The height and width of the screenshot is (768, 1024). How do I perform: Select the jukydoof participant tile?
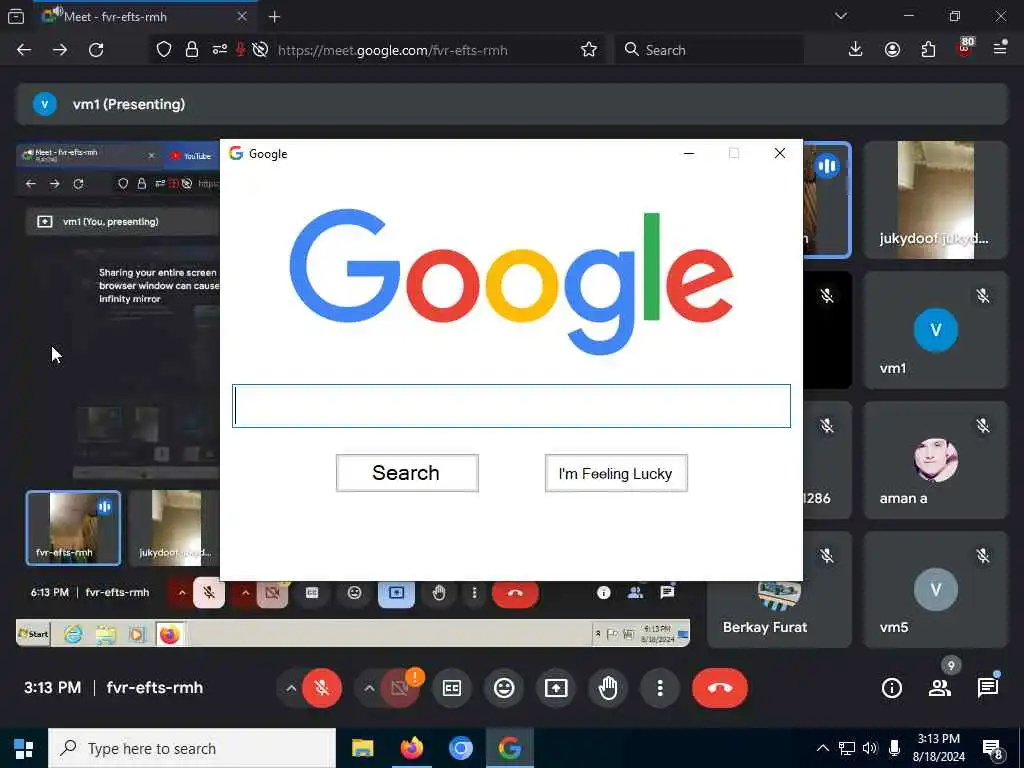935,199
